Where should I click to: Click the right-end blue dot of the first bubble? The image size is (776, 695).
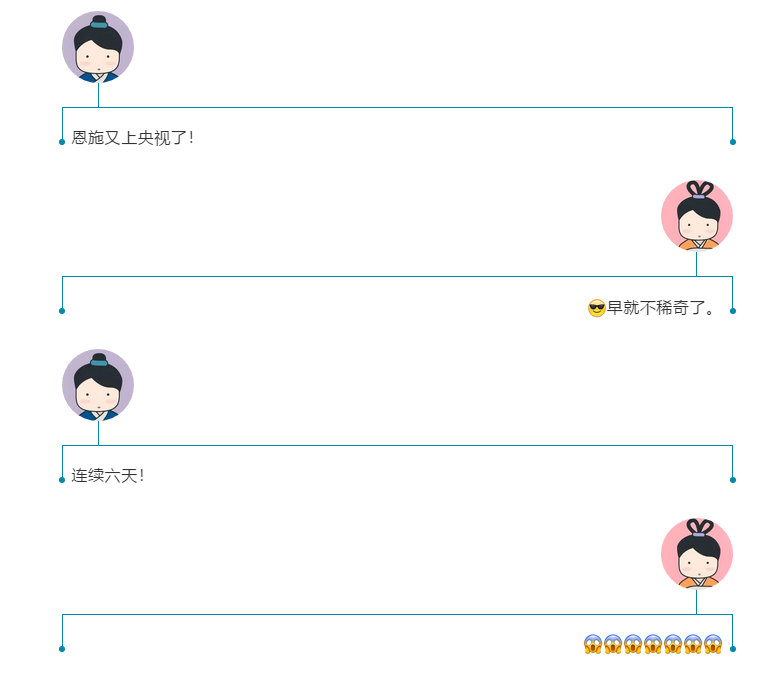point(733,142)
